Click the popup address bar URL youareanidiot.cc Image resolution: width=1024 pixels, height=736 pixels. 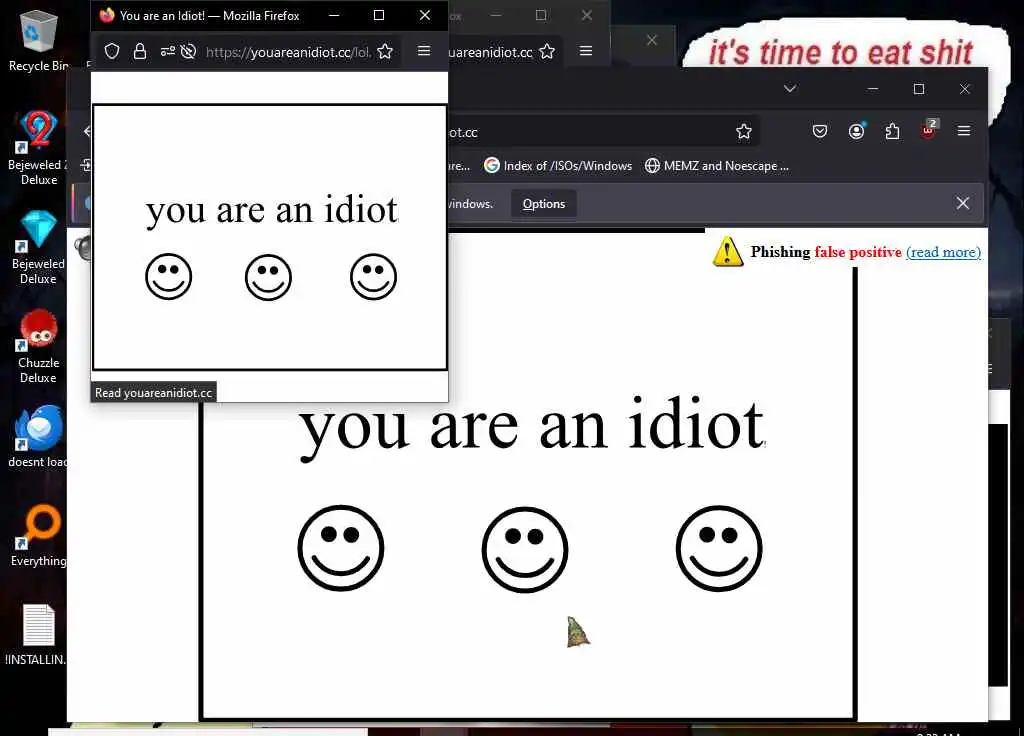coord(287,52)
